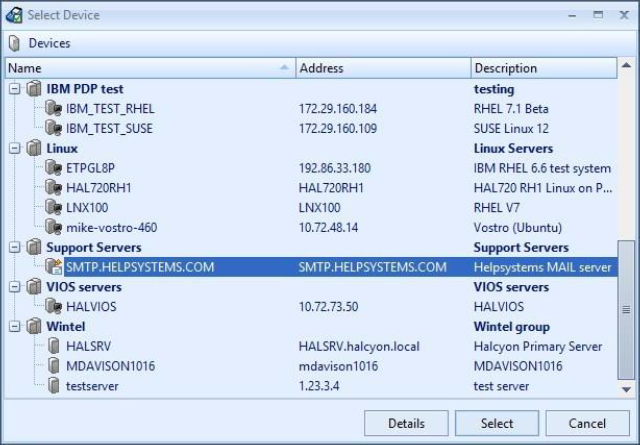Click the vertical scrollbar down arrow
The height and width of the screenshot is (445, 640).
[626, 388]
